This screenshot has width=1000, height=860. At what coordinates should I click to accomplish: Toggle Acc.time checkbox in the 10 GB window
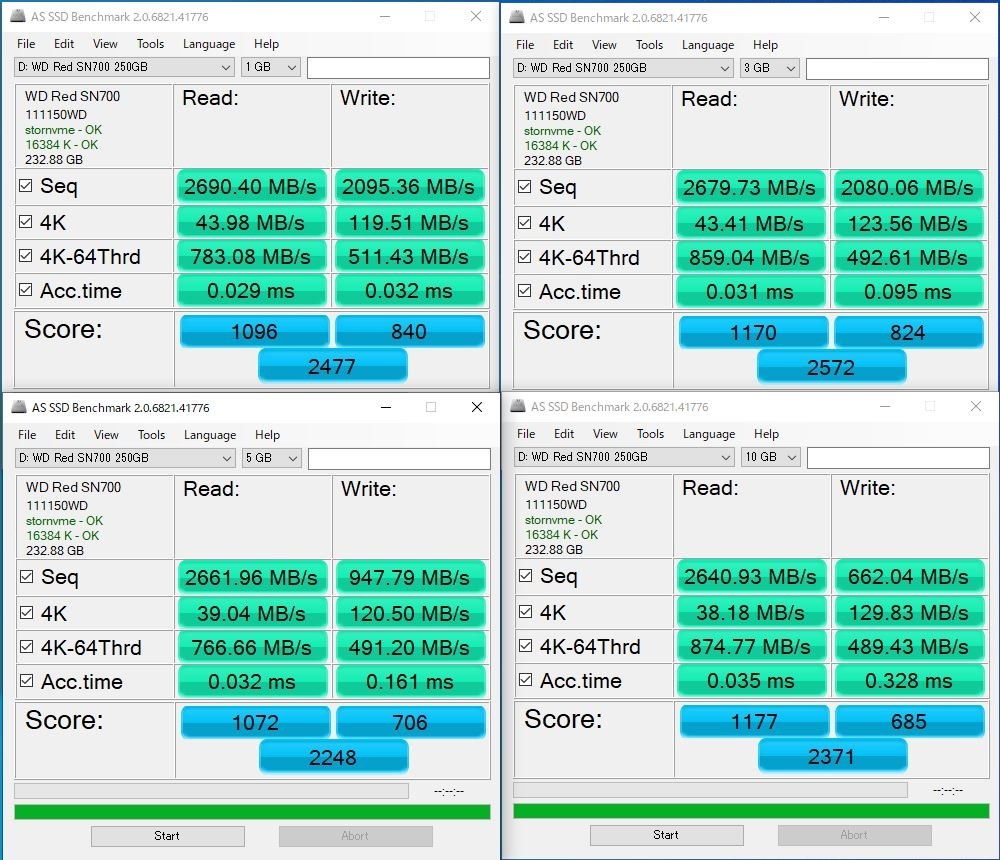tap(526, 679)
